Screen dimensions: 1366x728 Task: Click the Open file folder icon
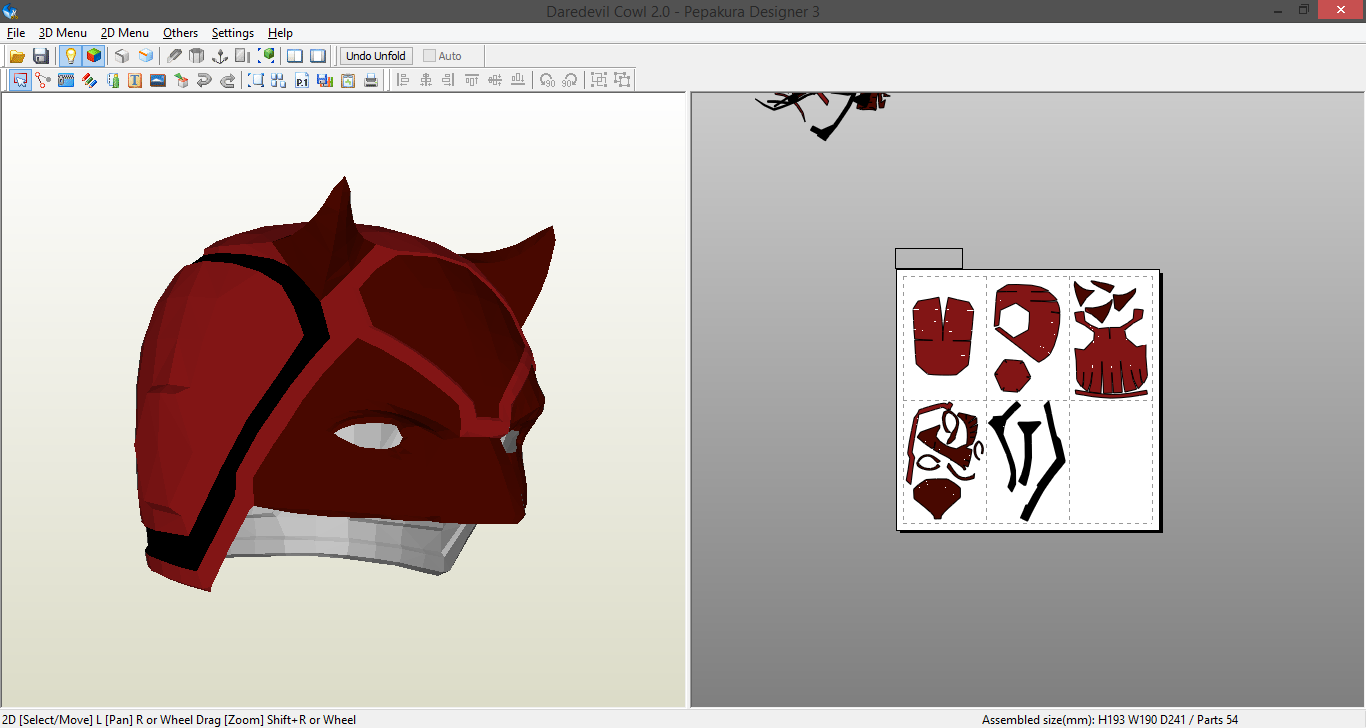click(x=17, y=56)
